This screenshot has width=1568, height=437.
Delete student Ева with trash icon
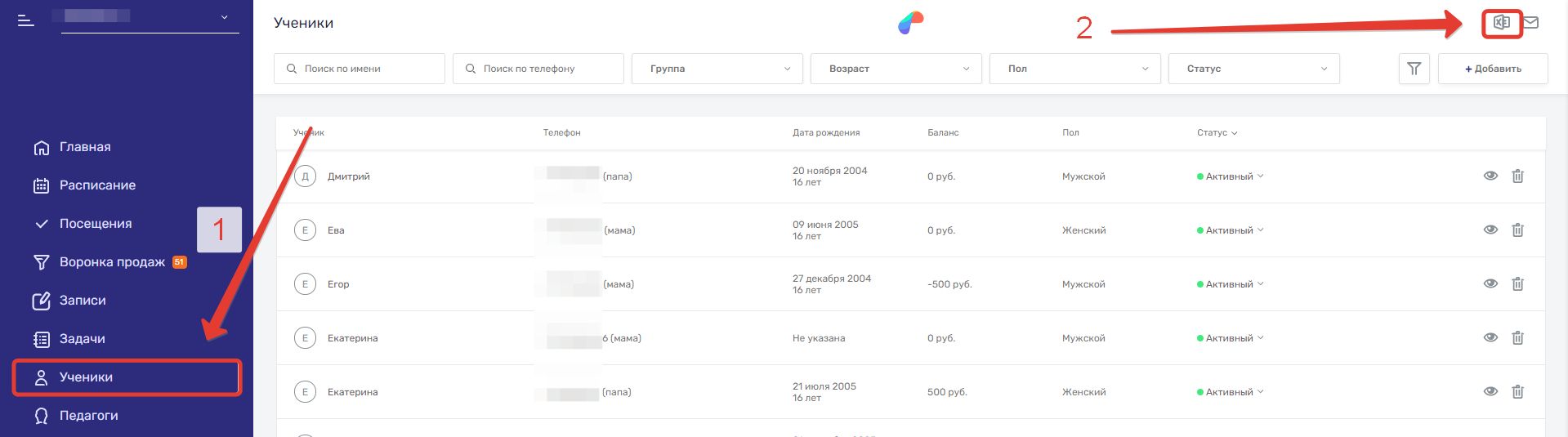(x=1517, y=230)
